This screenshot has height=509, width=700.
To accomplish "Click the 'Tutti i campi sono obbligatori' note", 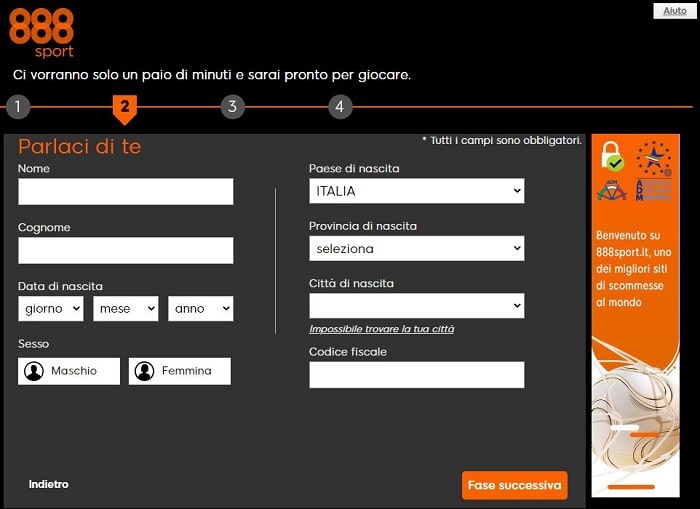I will (x=502, y=141).
